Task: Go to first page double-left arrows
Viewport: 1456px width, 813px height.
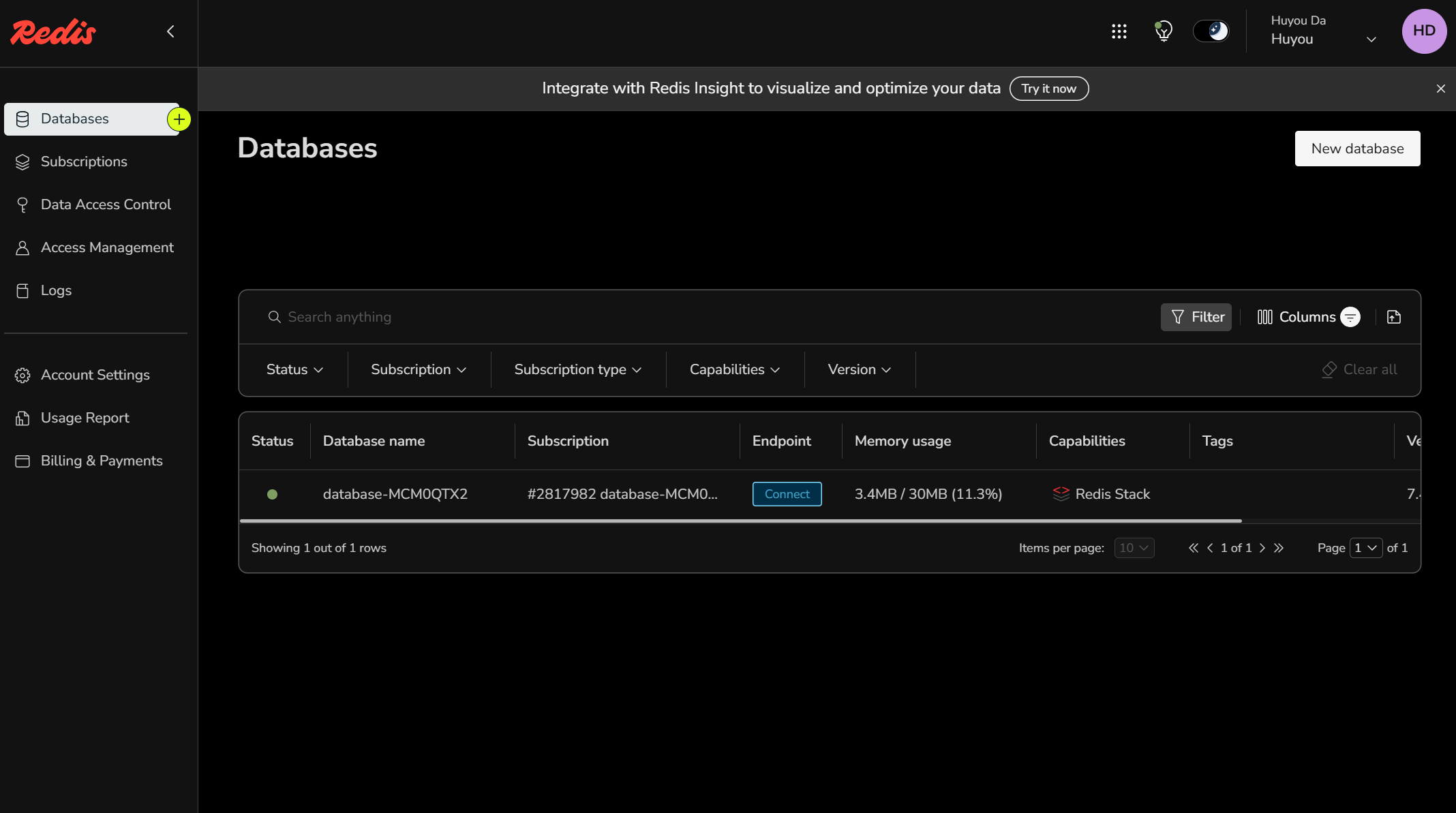Action: 1193,548
